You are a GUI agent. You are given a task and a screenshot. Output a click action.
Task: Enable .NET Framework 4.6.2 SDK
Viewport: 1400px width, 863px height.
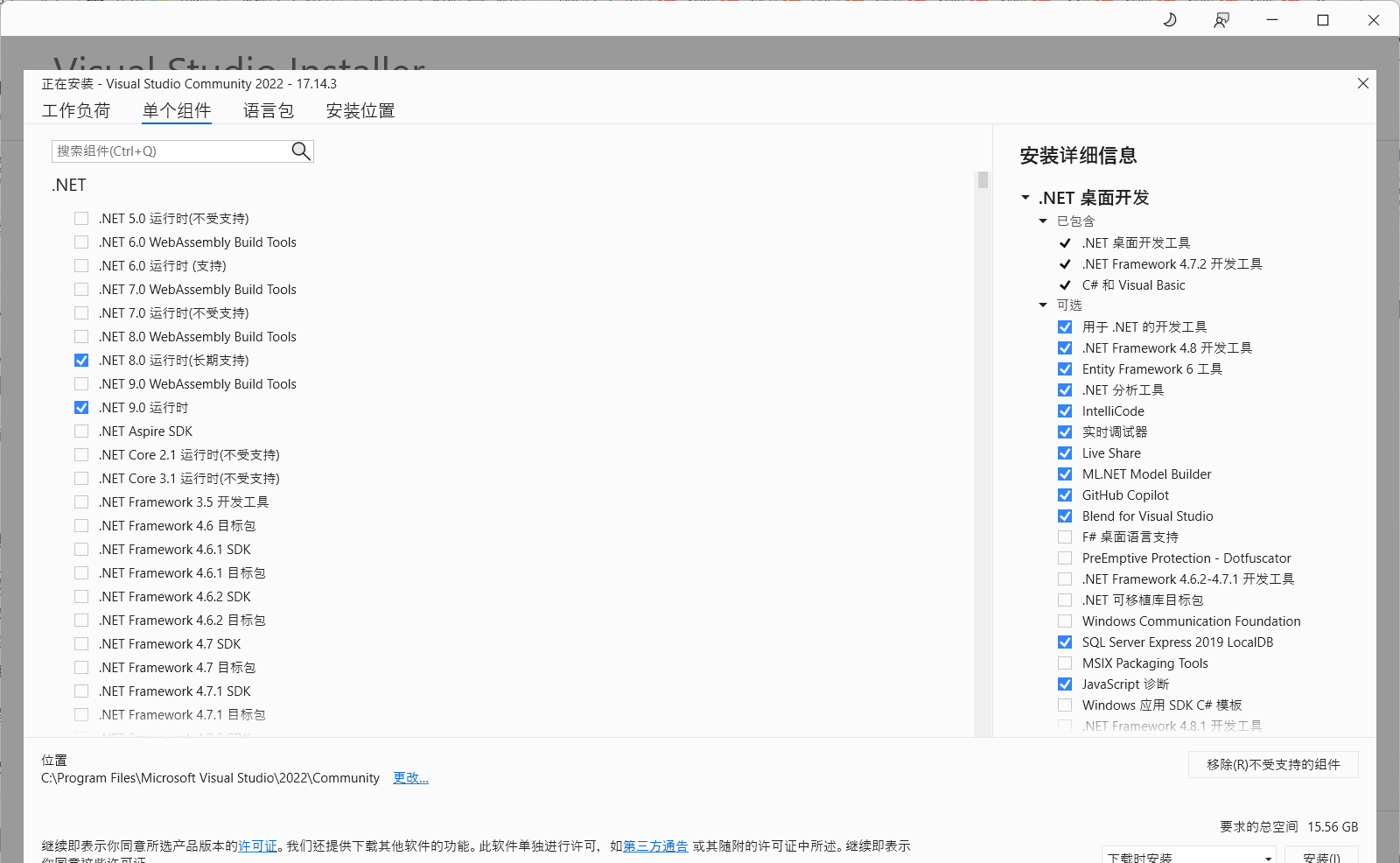(81, 597)
